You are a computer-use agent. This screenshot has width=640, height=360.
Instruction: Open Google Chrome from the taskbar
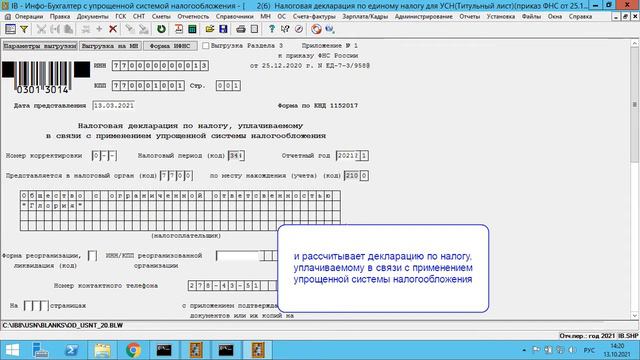pyautogui.click(x=133, y=350)
